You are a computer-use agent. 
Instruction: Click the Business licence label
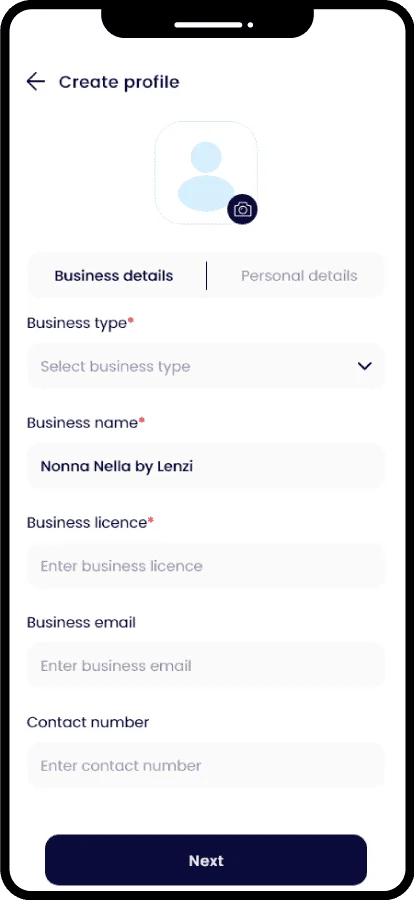(x=91, y=523)
